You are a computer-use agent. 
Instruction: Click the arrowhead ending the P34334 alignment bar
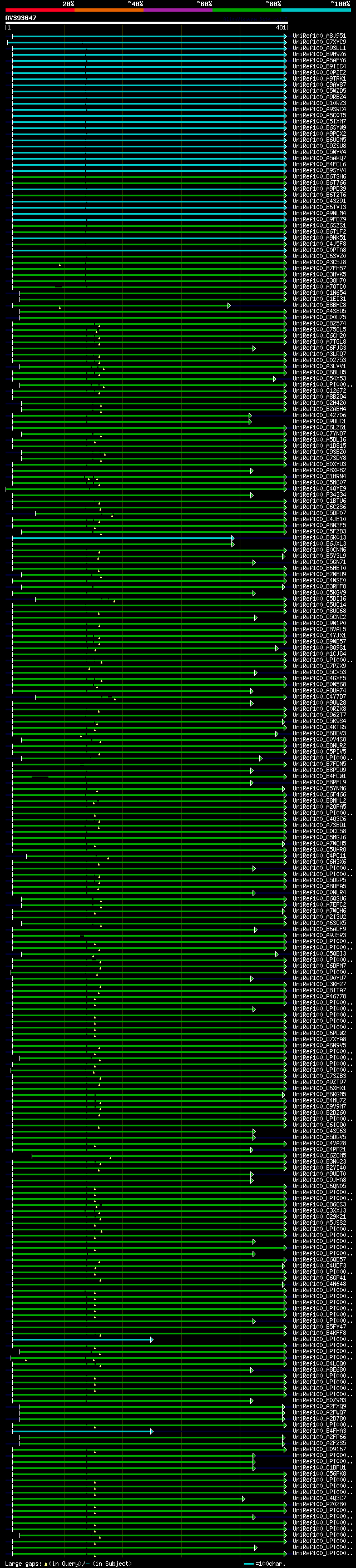point(252,495)
